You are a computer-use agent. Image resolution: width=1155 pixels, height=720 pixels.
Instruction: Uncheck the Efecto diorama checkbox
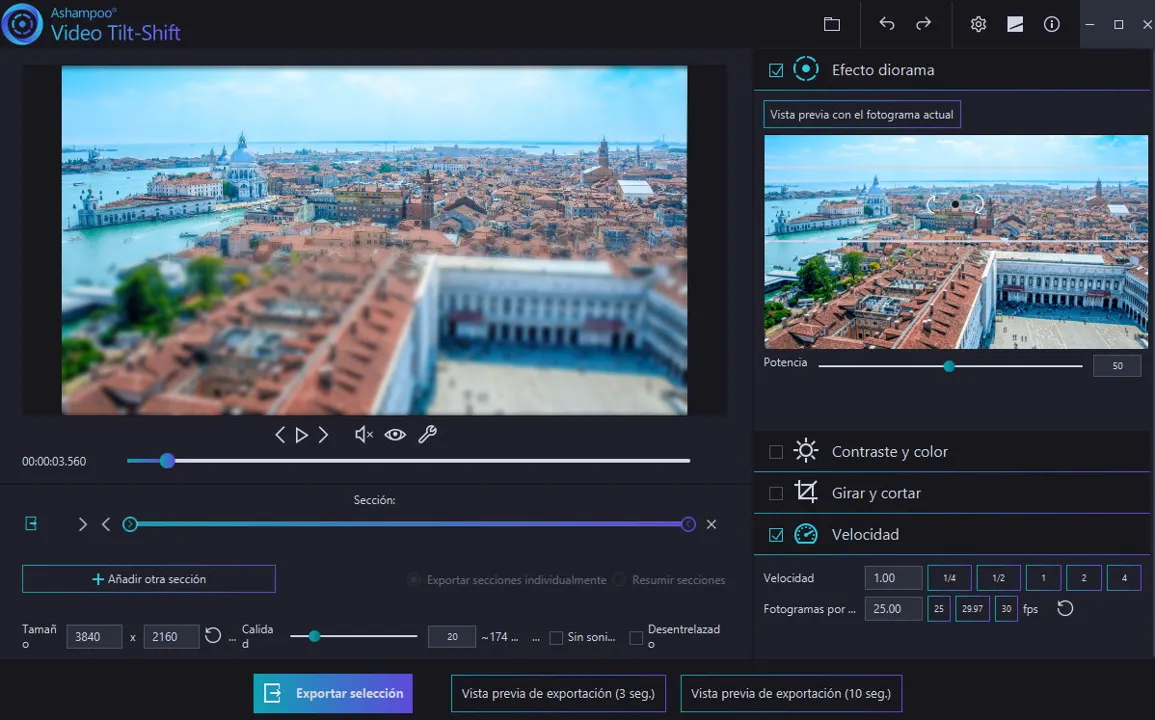tap(776, 71)
